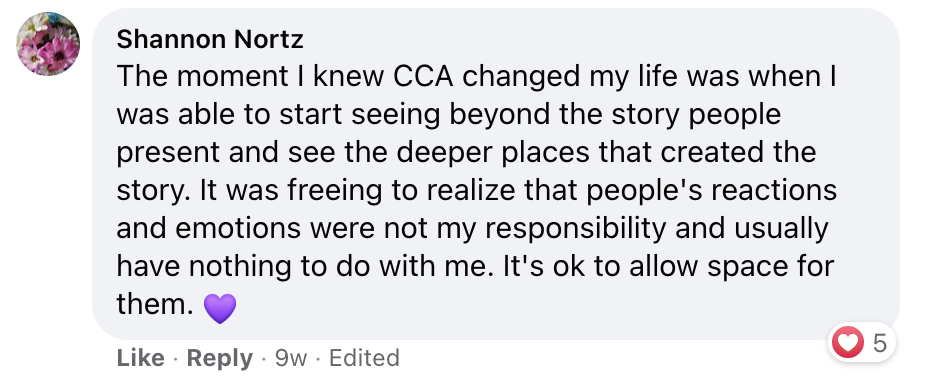Click the red heart reaction icon
This screenshot has height=380, width=934.
(848, 342)
